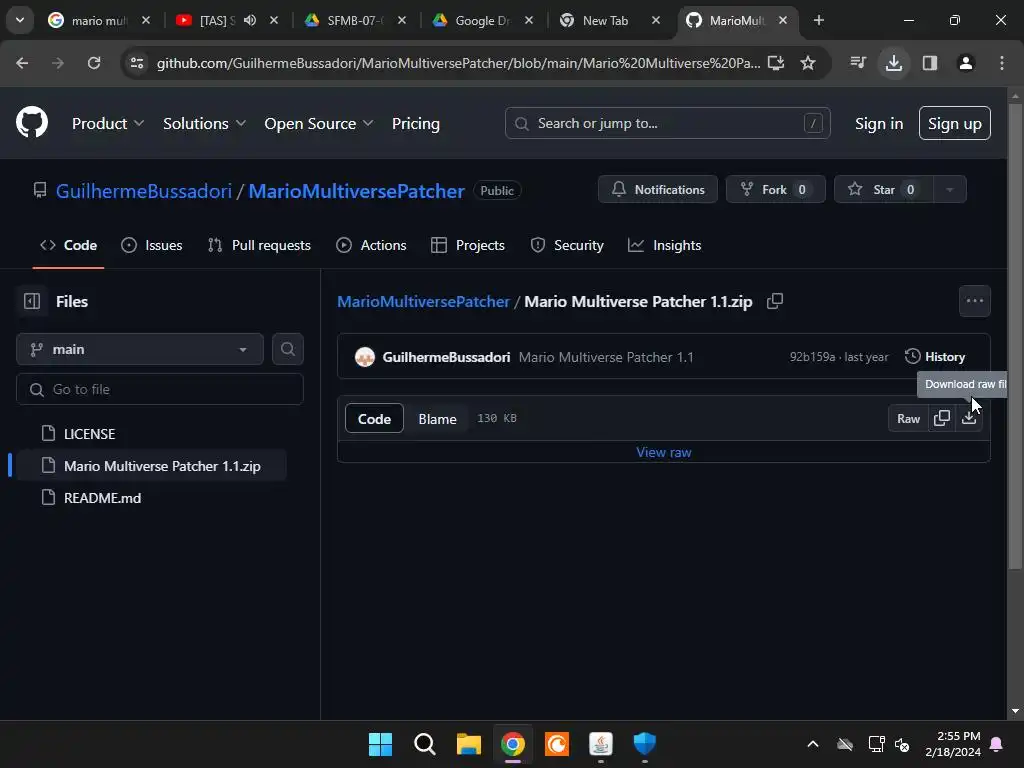This screenshot has width=1024, height=768.
Task: Open Chrome three-dot menu
Action: tap(1002, 63)
